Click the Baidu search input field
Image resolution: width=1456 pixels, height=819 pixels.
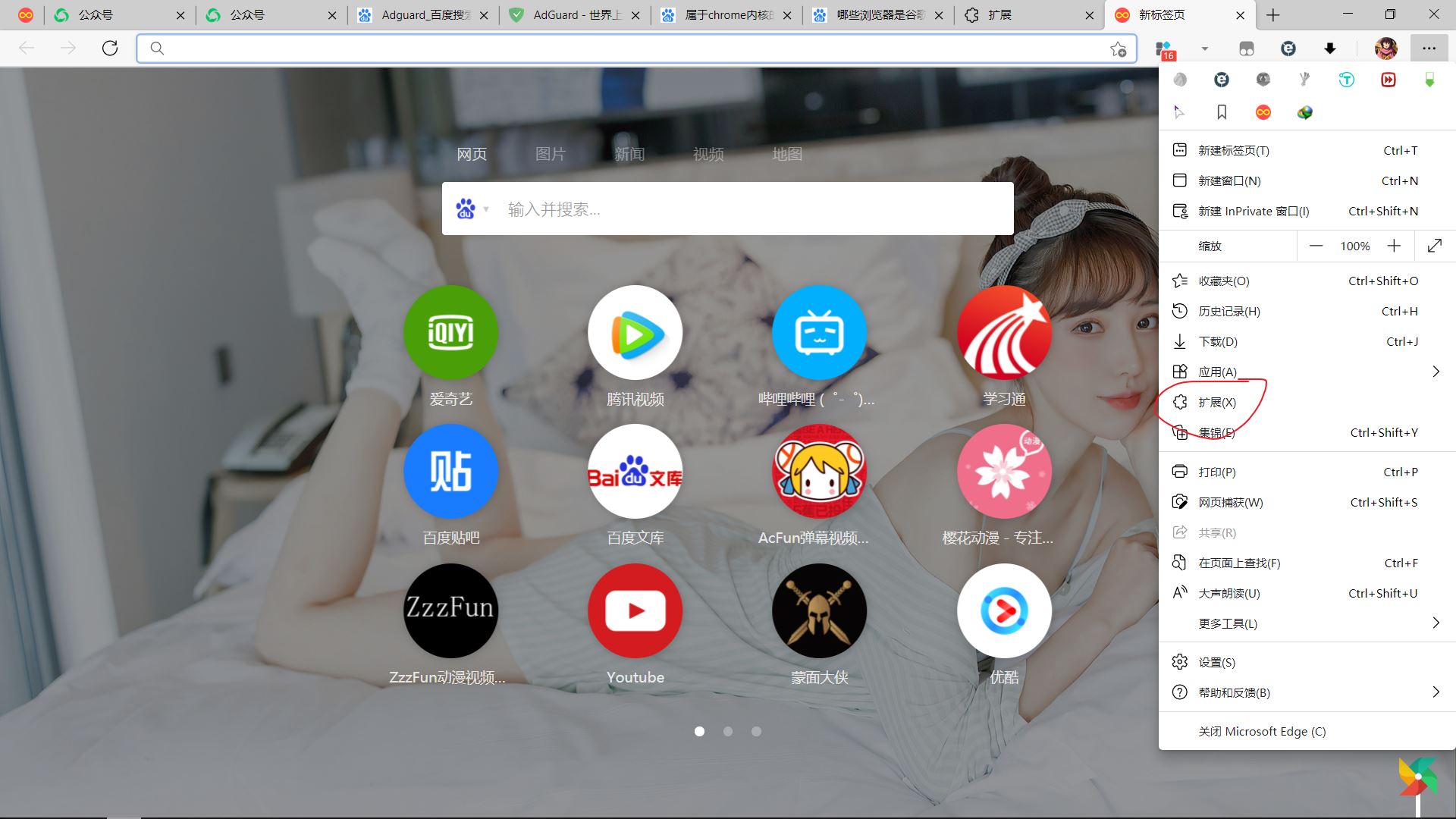728,209
